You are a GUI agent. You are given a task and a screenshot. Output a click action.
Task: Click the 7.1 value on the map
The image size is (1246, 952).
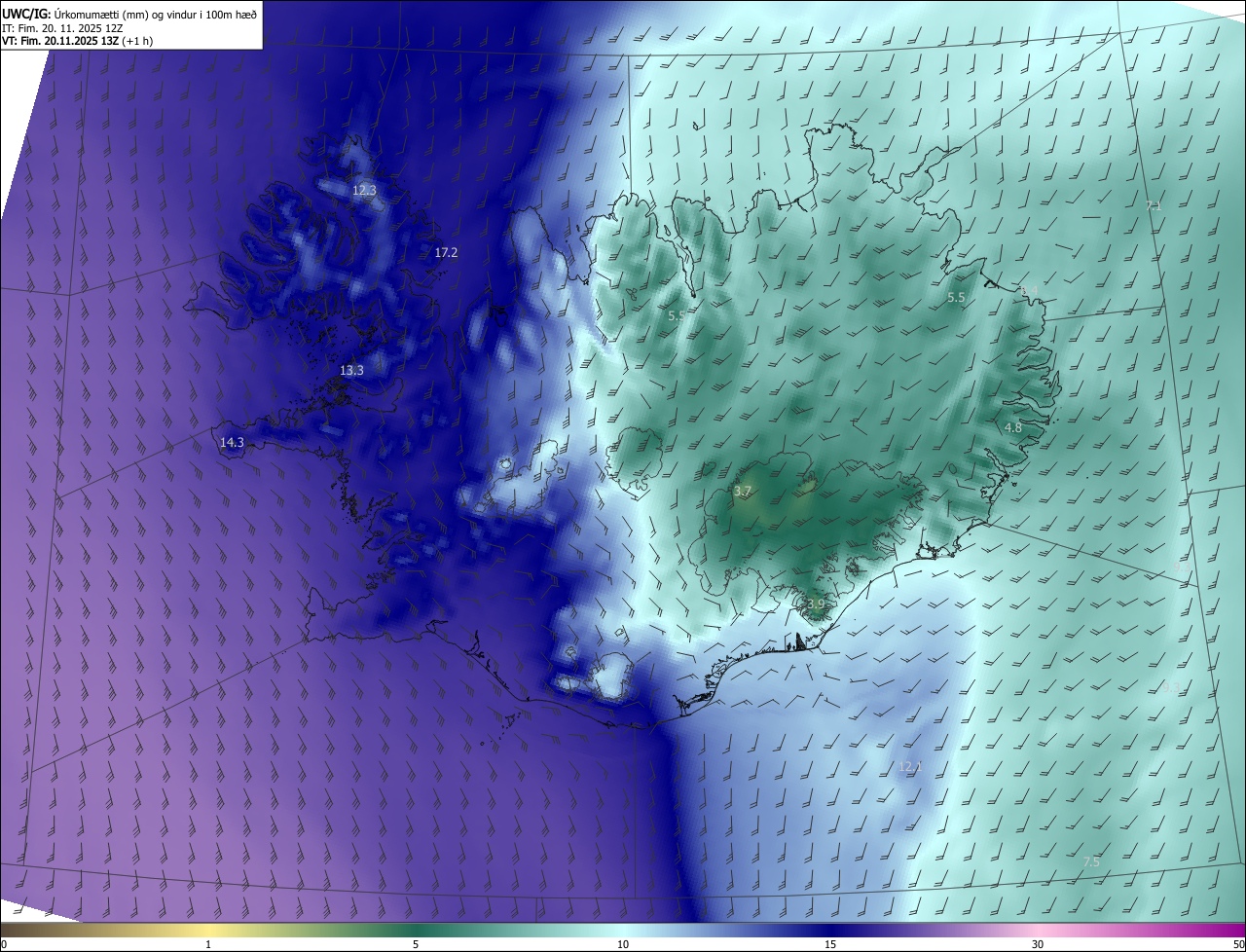(x=1154, y=205)
